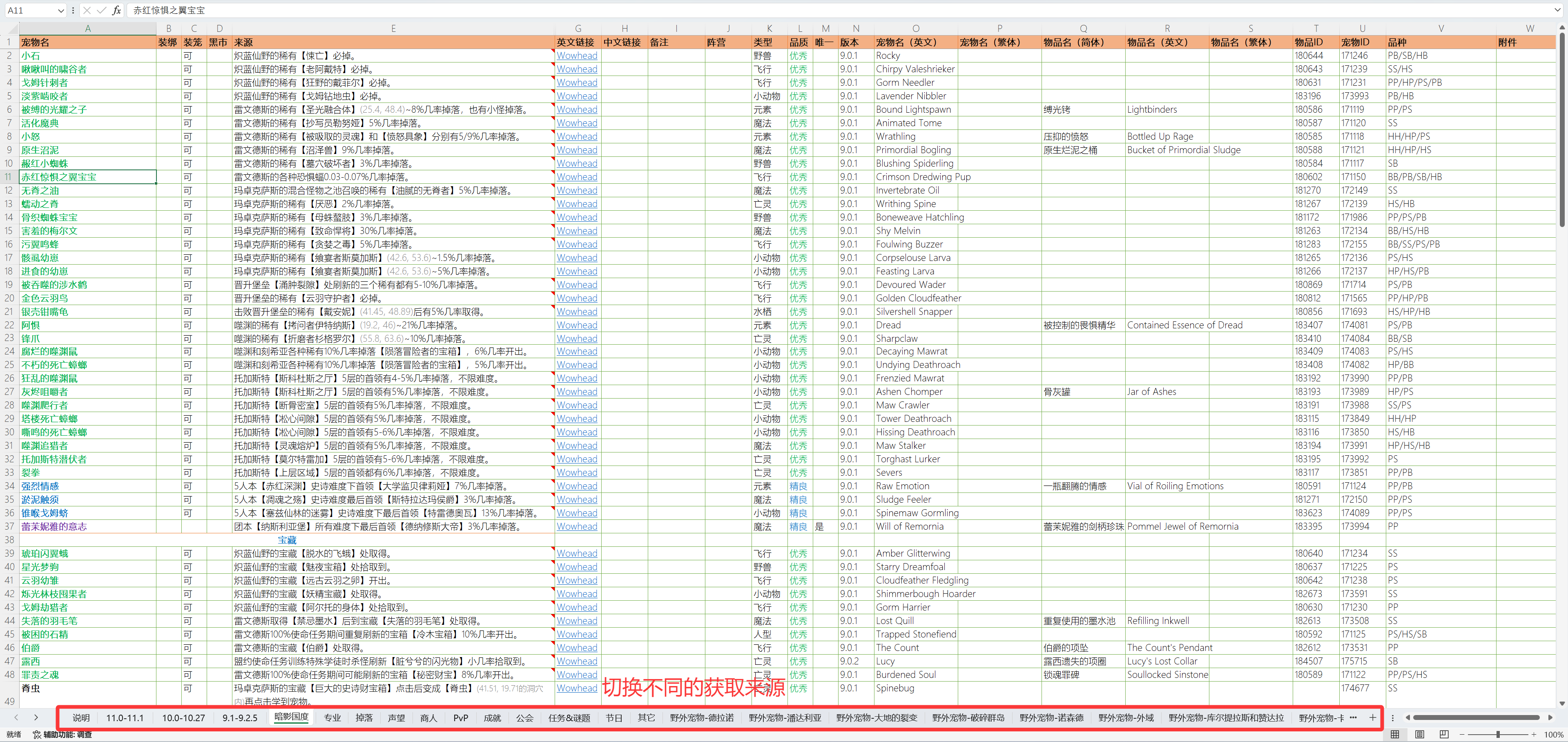Click the horizontal scrollbar right arrow
This screenshot has width=1568, height=742.
click(1550, 717)
